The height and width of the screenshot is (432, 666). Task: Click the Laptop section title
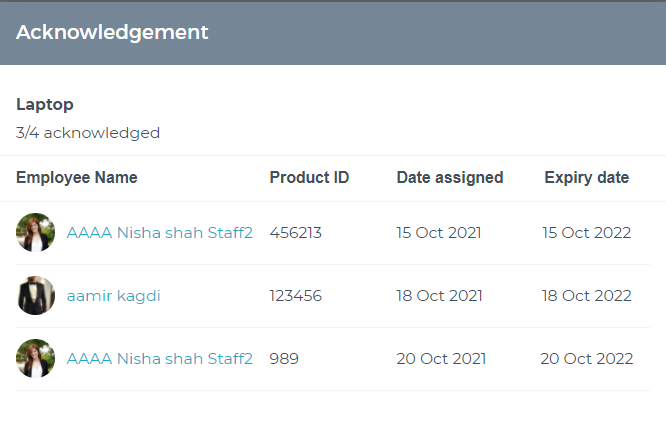(45, 104)
